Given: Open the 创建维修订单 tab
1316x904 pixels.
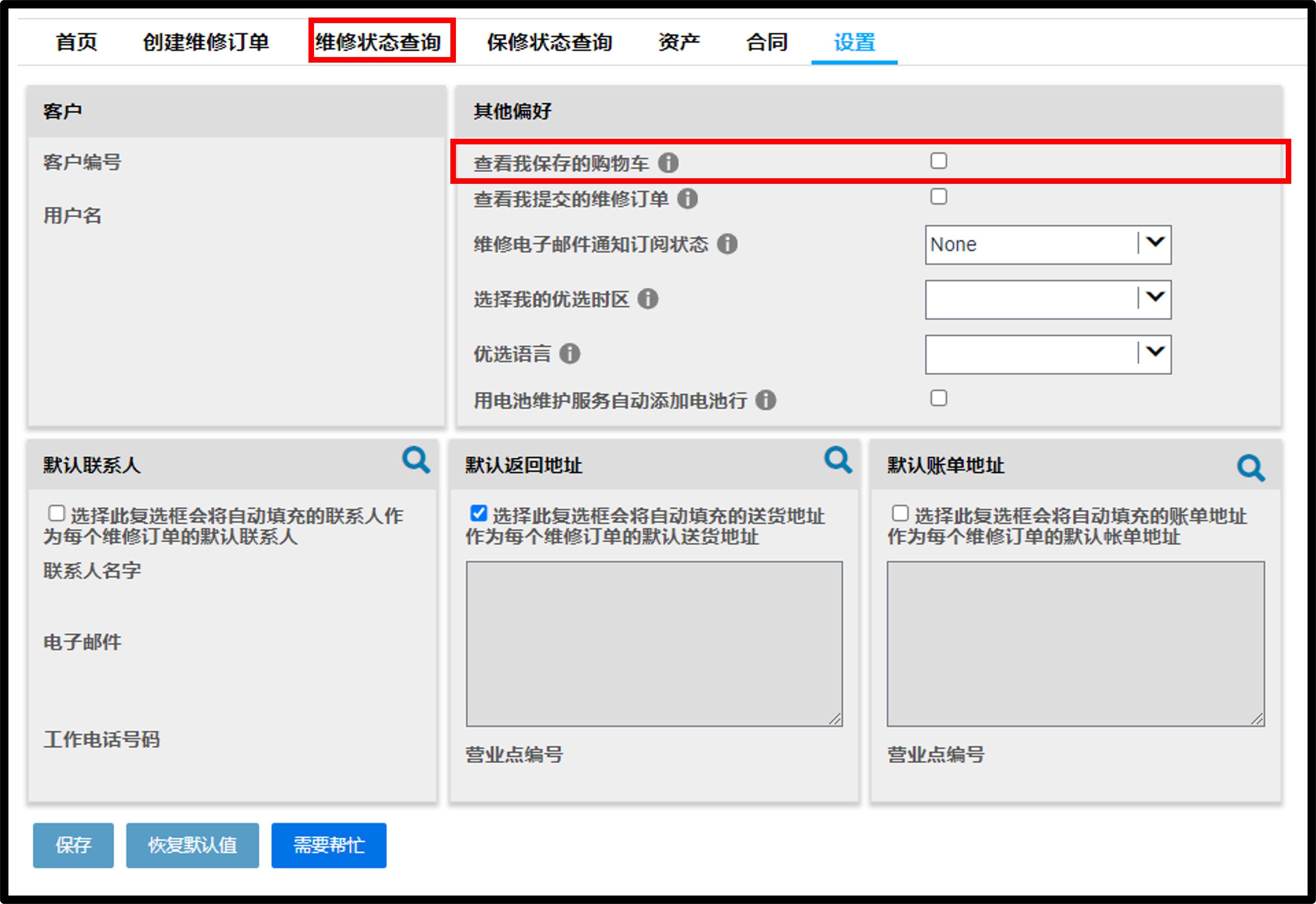Looking at the screenshot, I should pos(206,42).
